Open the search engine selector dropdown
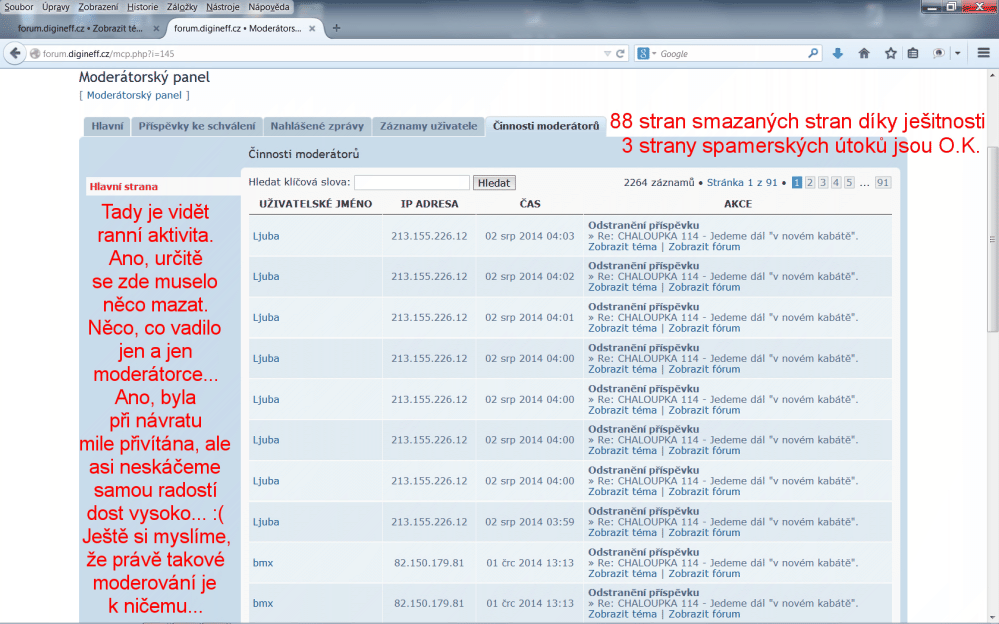 (x=647, y=53)
